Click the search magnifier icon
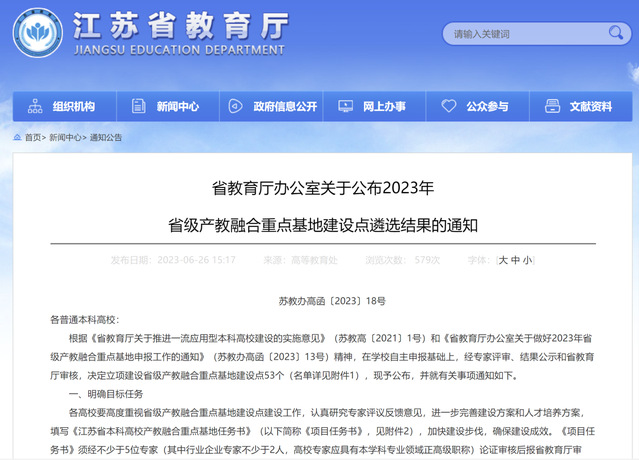The width and height of the screenshot is (639, 460). pos(608,35)
